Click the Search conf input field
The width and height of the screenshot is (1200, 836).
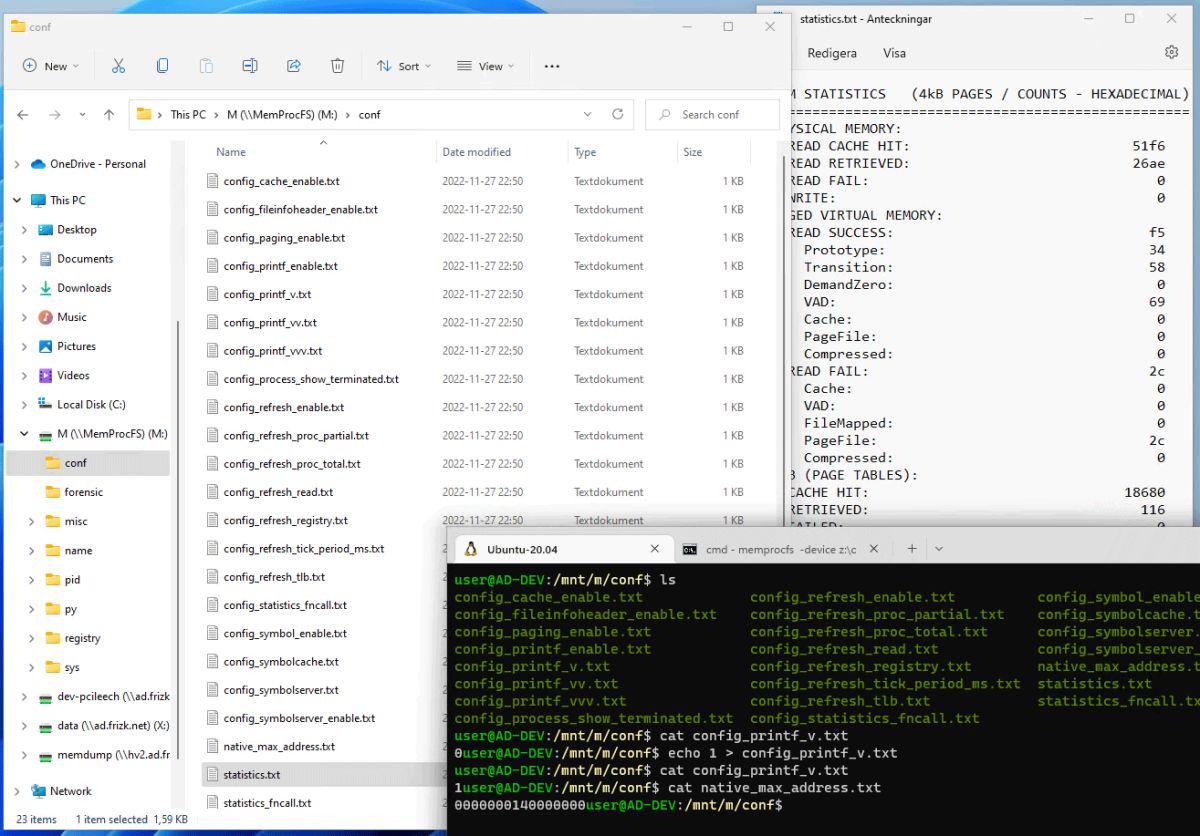[712, 114]
